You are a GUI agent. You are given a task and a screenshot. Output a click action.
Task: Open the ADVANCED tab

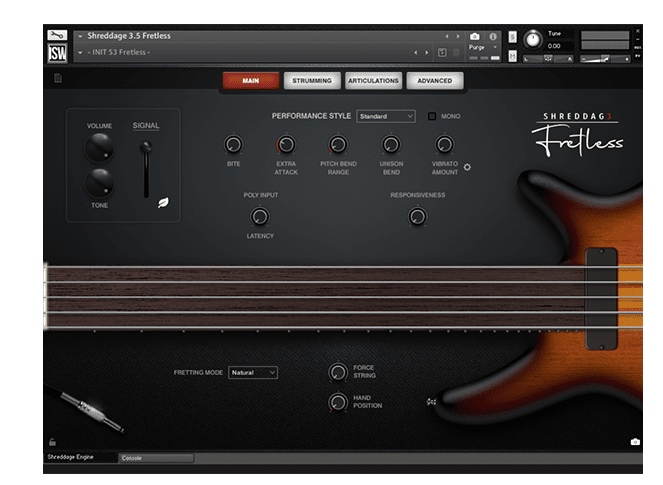(435, 81)
